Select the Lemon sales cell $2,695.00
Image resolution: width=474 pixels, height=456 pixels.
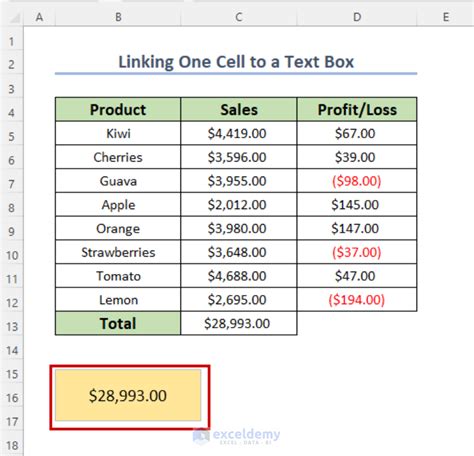pos(239,300)
